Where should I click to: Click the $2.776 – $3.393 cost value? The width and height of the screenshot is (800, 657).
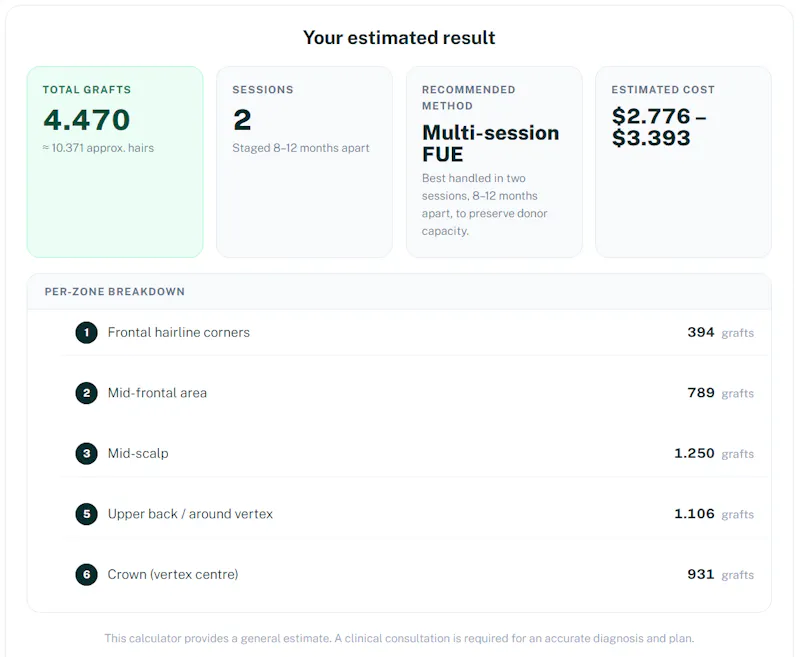(659, 127)
